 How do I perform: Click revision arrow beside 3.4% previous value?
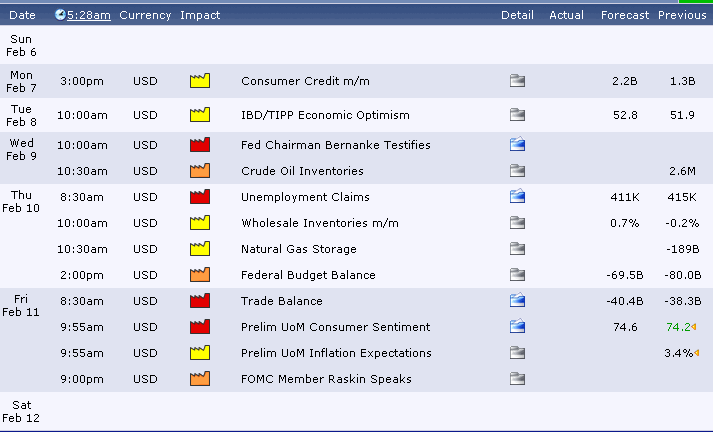(697, 353)
